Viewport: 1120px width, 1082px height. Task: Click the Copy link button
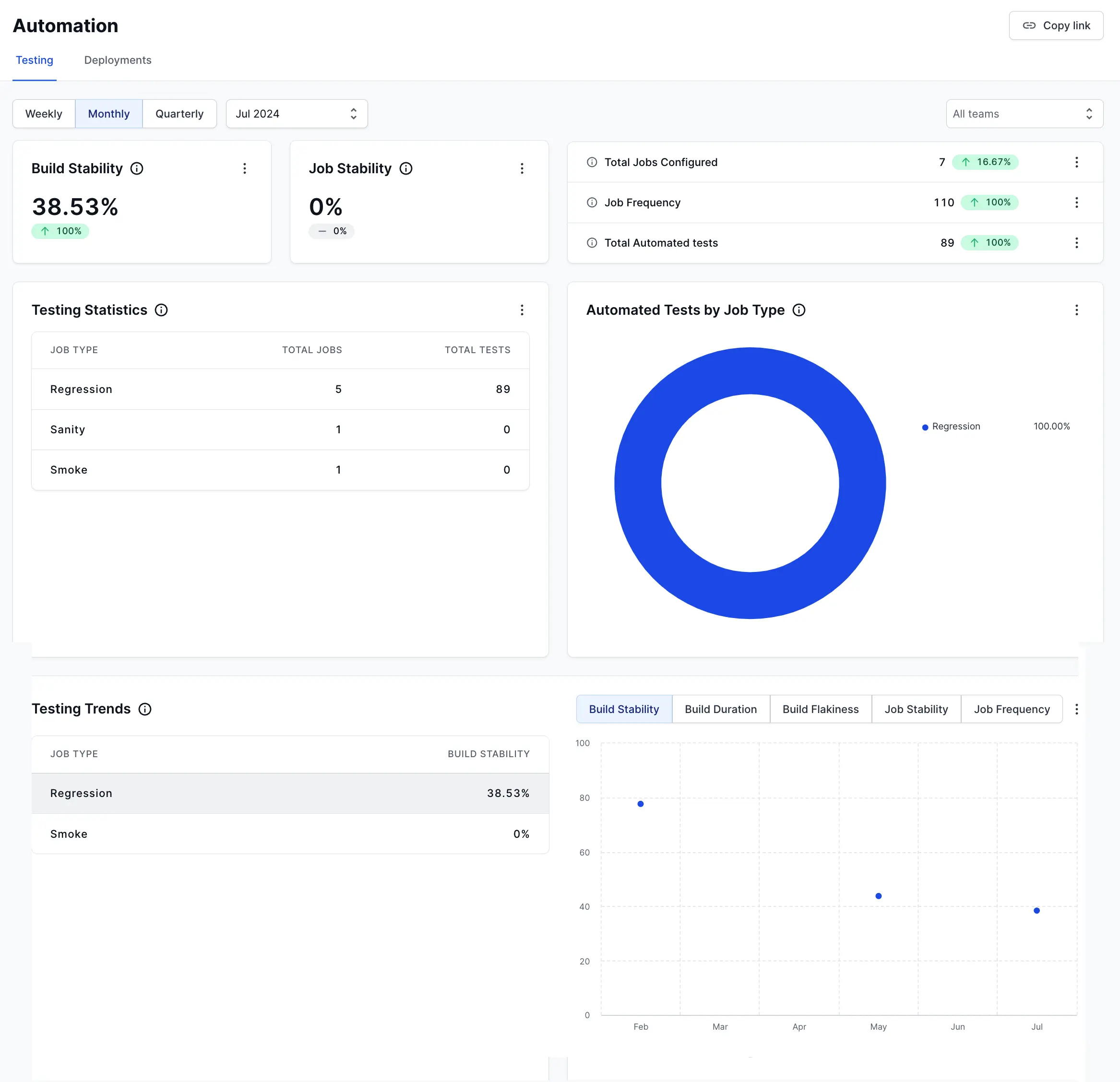(1056, 26)
